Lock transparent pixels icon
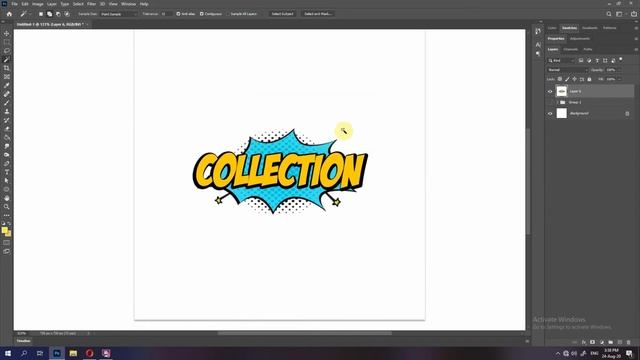Screen dimensions: 640x360 click(560, 79)
